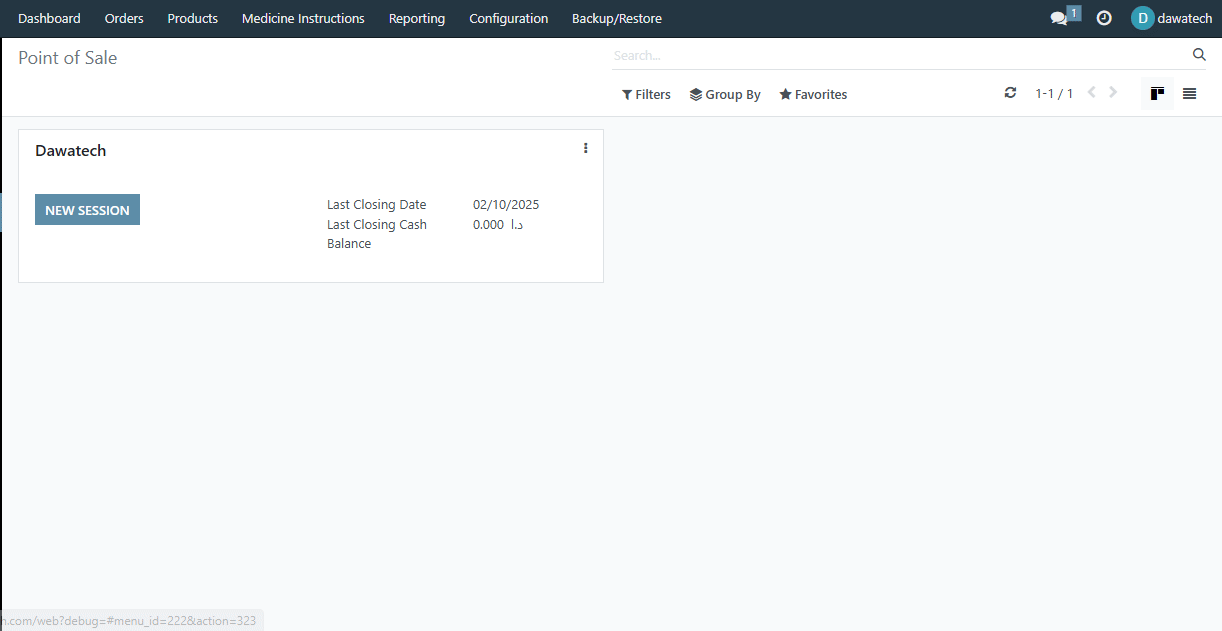The width and height of the screenshot is (1222, 631).
Task: Switch to kanban view
Action: [x=1157, y=94]
